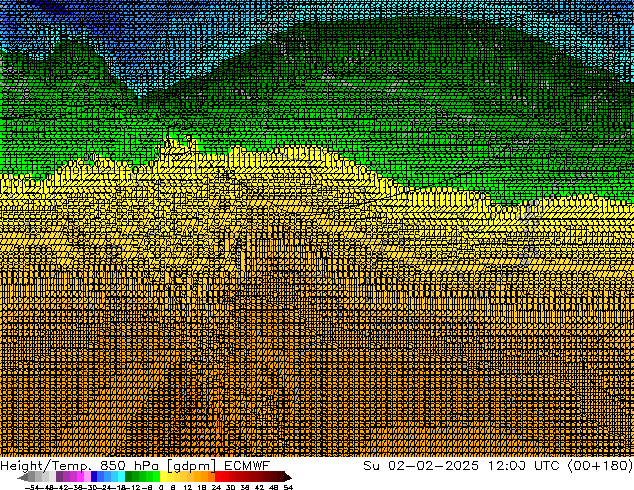Click the '12' legend value
Viewport: 634px width, 490px height.
pos(188,487)
